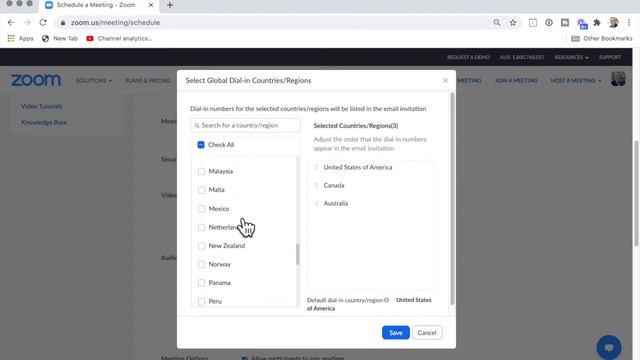Viewport: 640px width, 360px height.
Task: Click the drag handle beside Canada
Action: (x=316, y=185)
